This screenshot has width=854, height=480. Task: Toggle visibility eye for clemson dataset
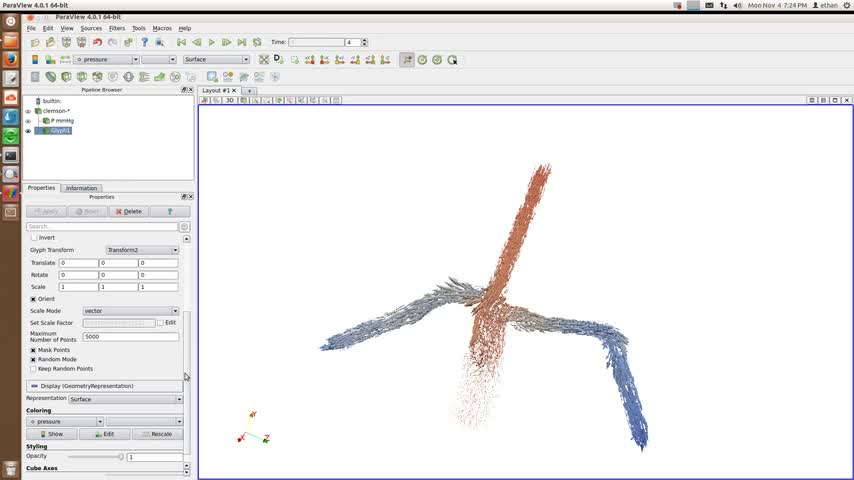tap(28, 111)
